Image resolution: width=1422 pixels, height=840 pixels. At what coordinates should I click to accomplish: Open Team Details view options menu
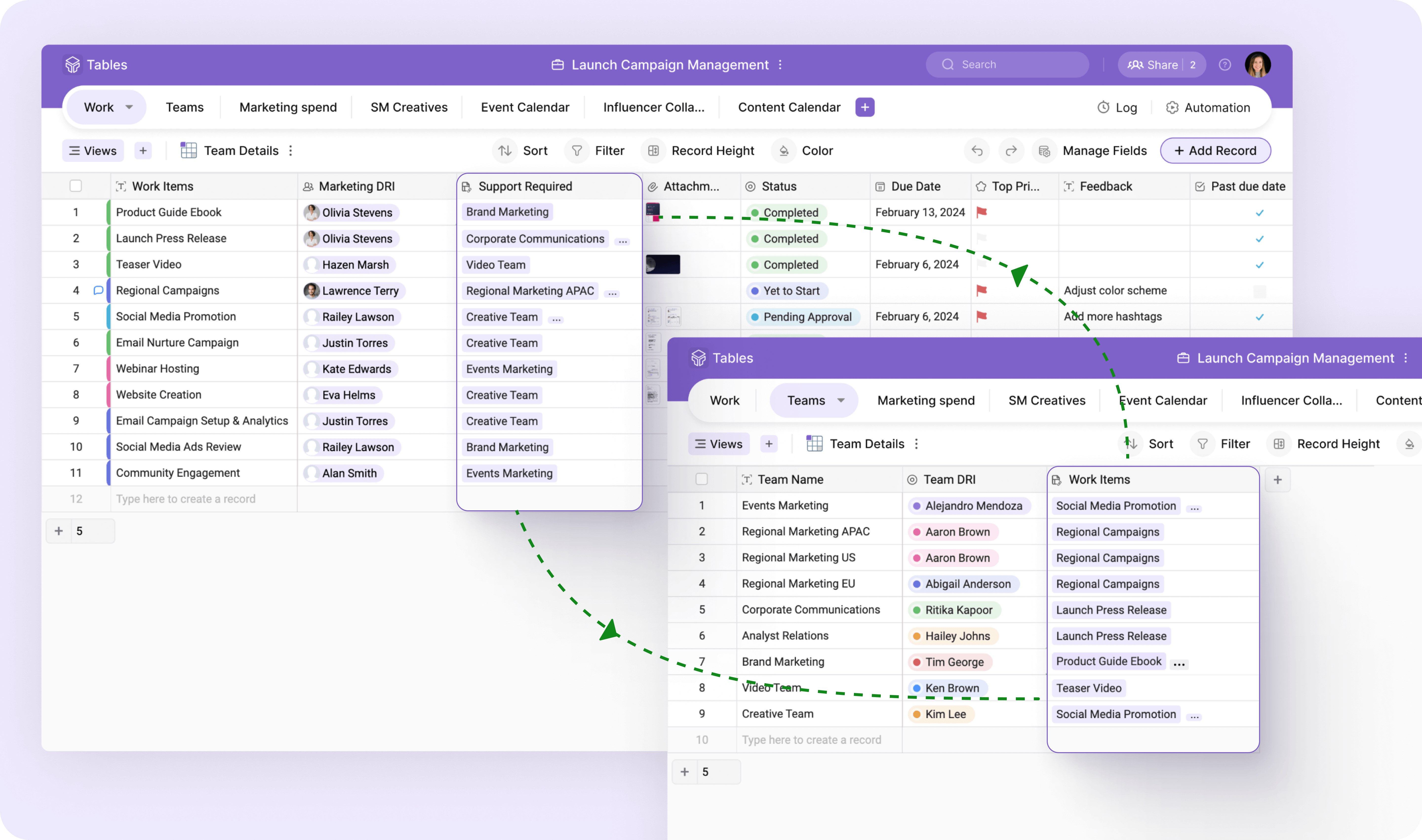click(291, 151)
